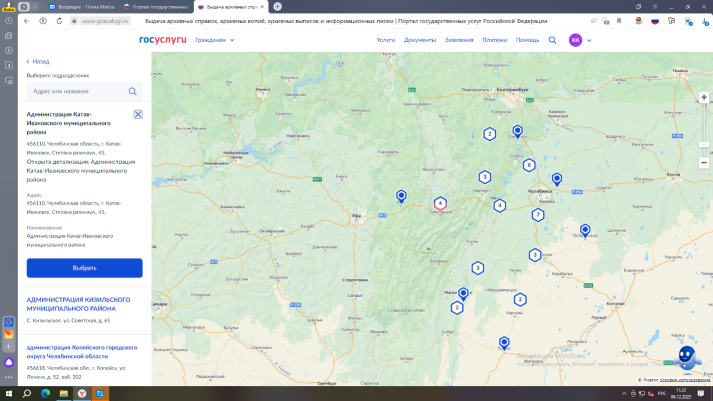Go to the Платежи menu item
Viewport: 713px width, 401px height.
tap(494, 40)
